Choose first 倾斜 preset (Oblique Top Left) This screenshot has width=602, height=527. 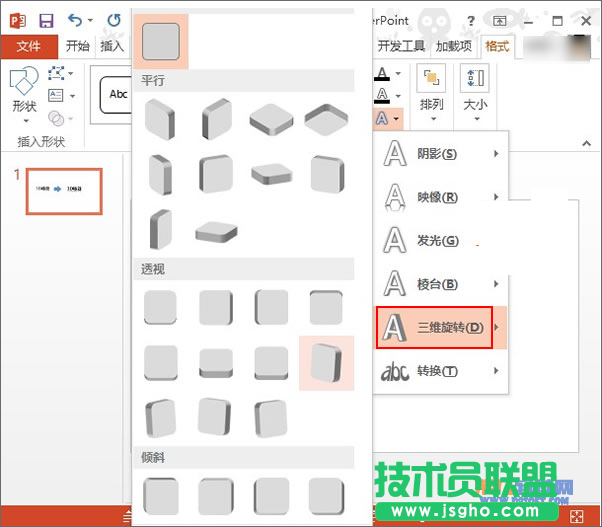tap(161, 496)
